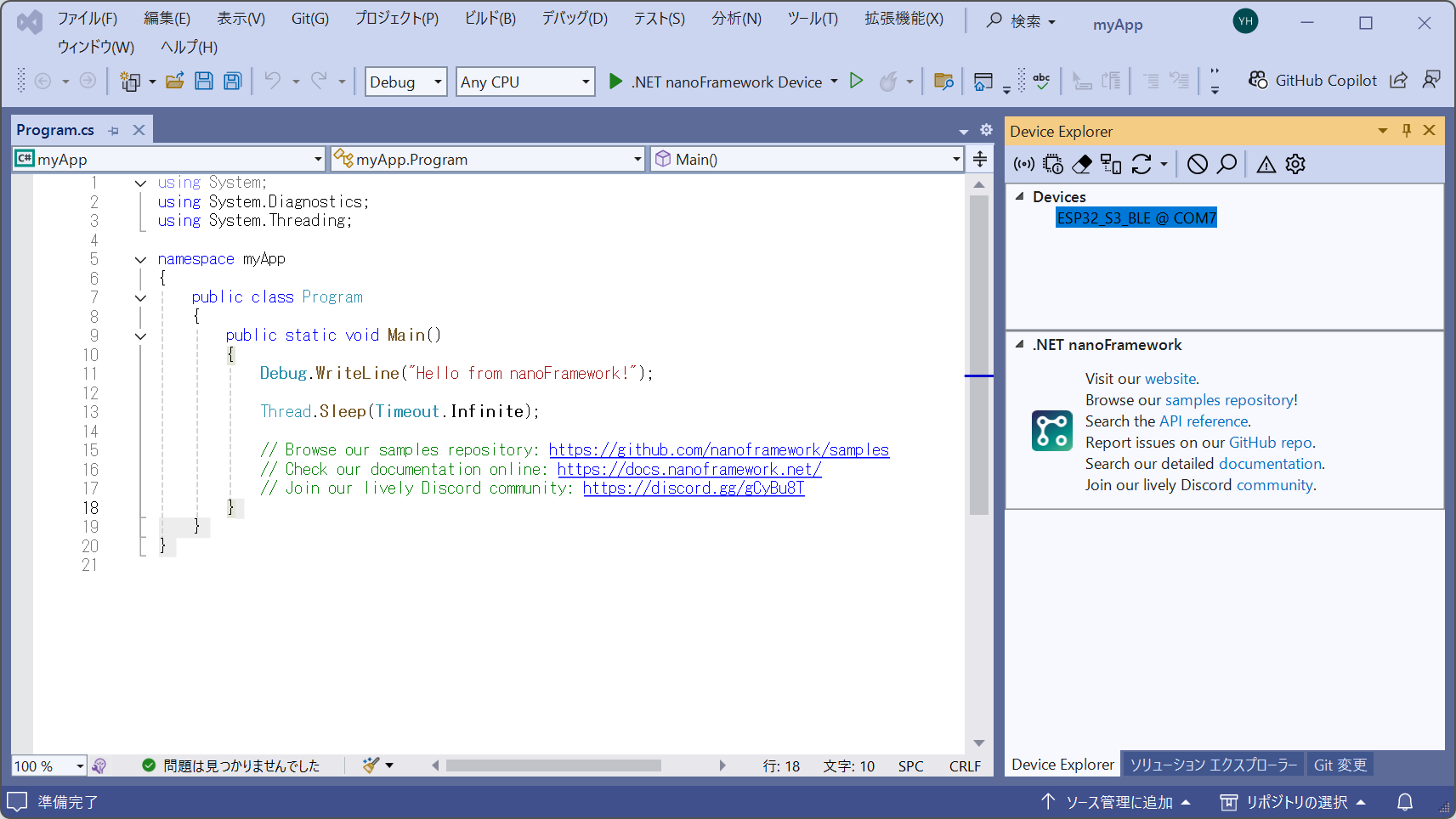Viewport: 1456px width, 819px height.
Task: Switch to the Git 変更 tab
Action: point(1340,765)
